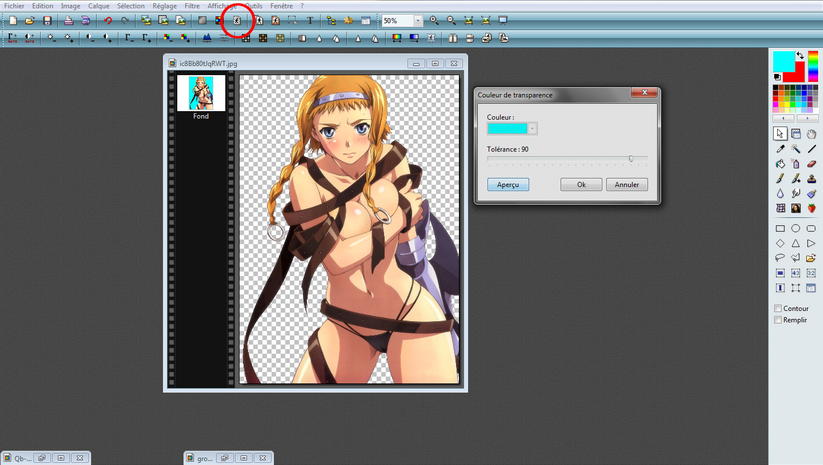Screen dimensions: 823x465
Task: Click the Redo arrow icon
Action: 125,20
